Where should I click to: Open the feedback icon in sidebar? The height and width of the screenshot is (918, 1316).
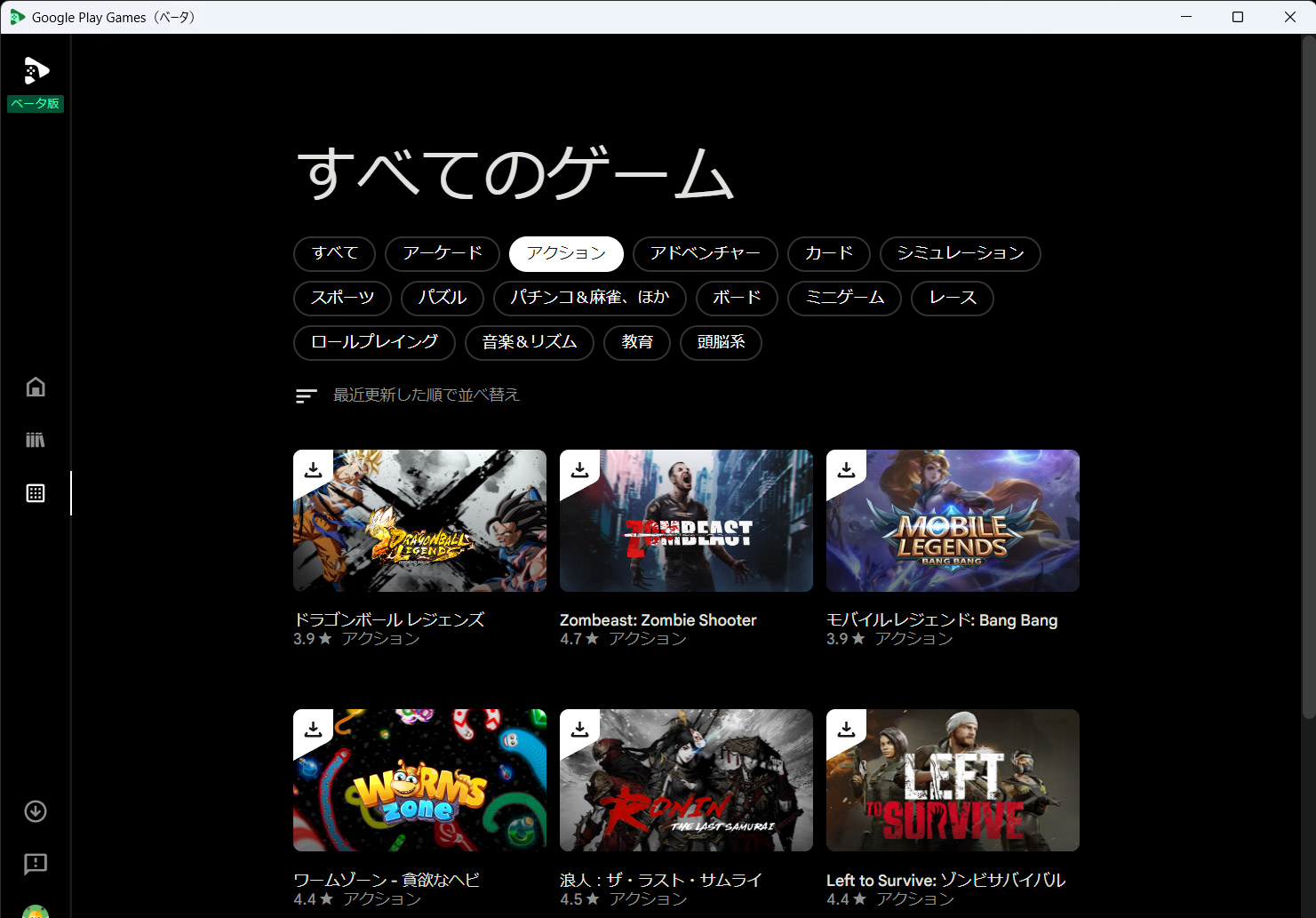coord(35,863)
